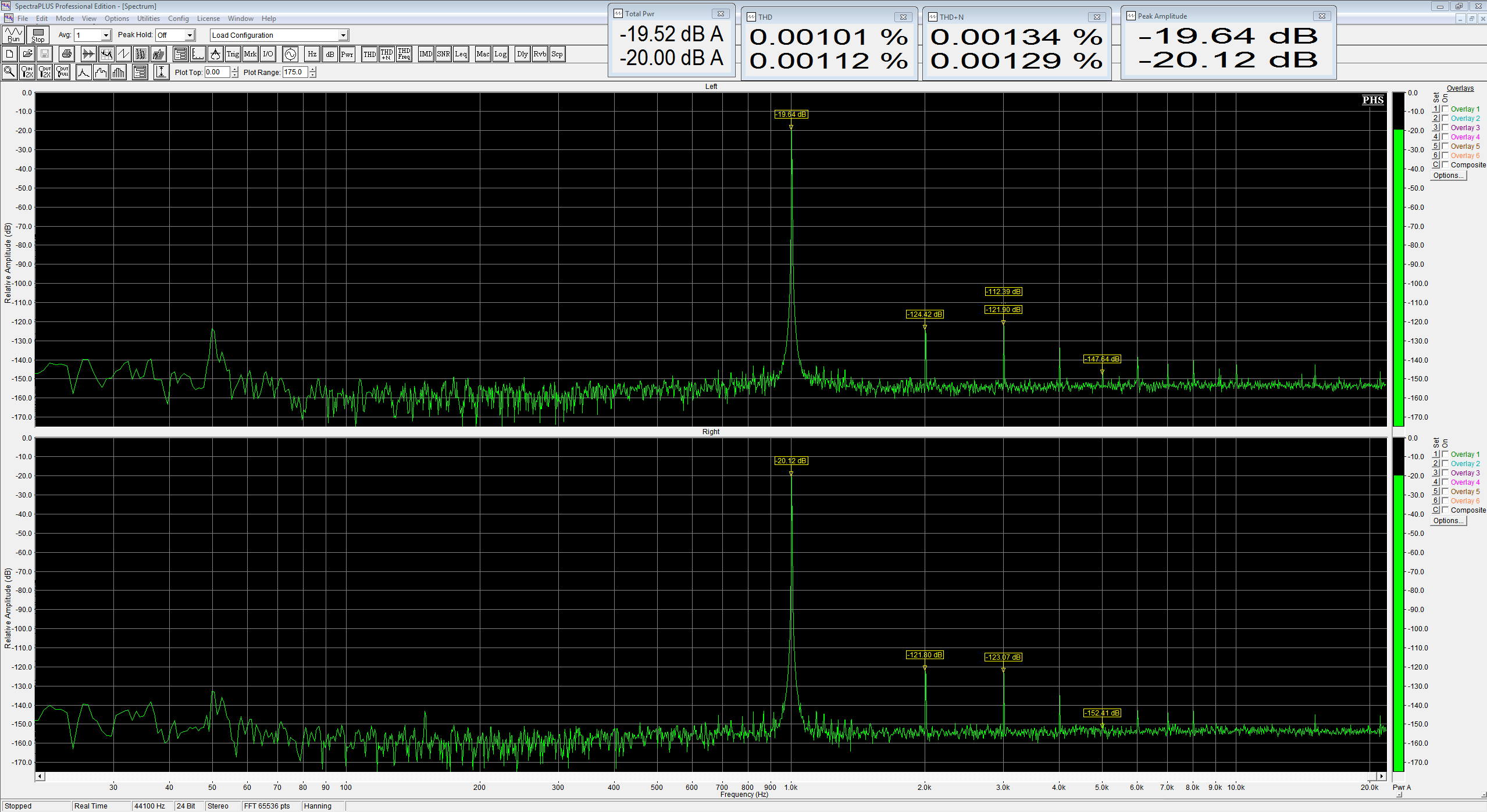1487x812 pixels.
Task: Open the phase view sawtooth icon
Action: point(123,54)
